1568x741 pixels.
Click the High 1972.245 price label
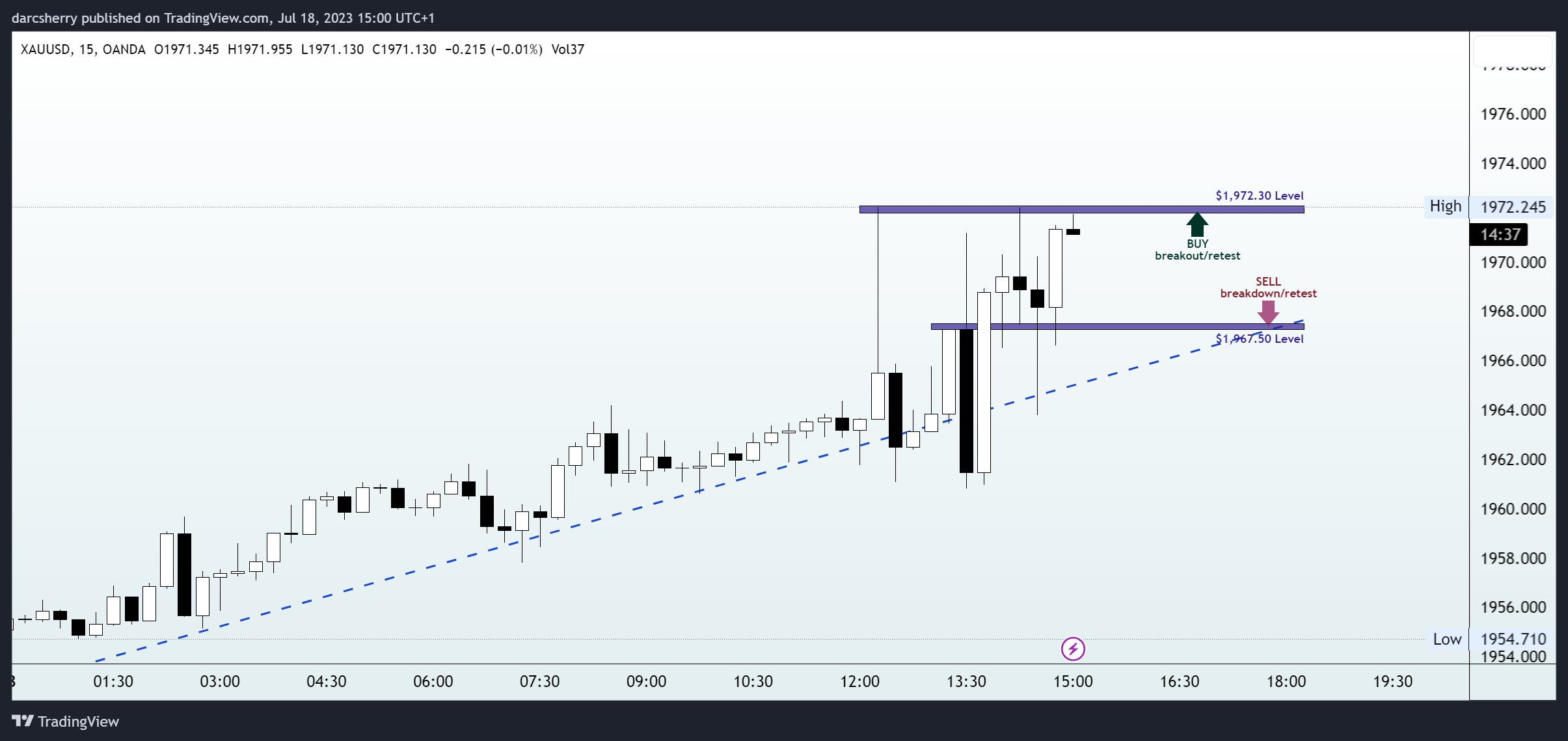(x=1488, y=207)
